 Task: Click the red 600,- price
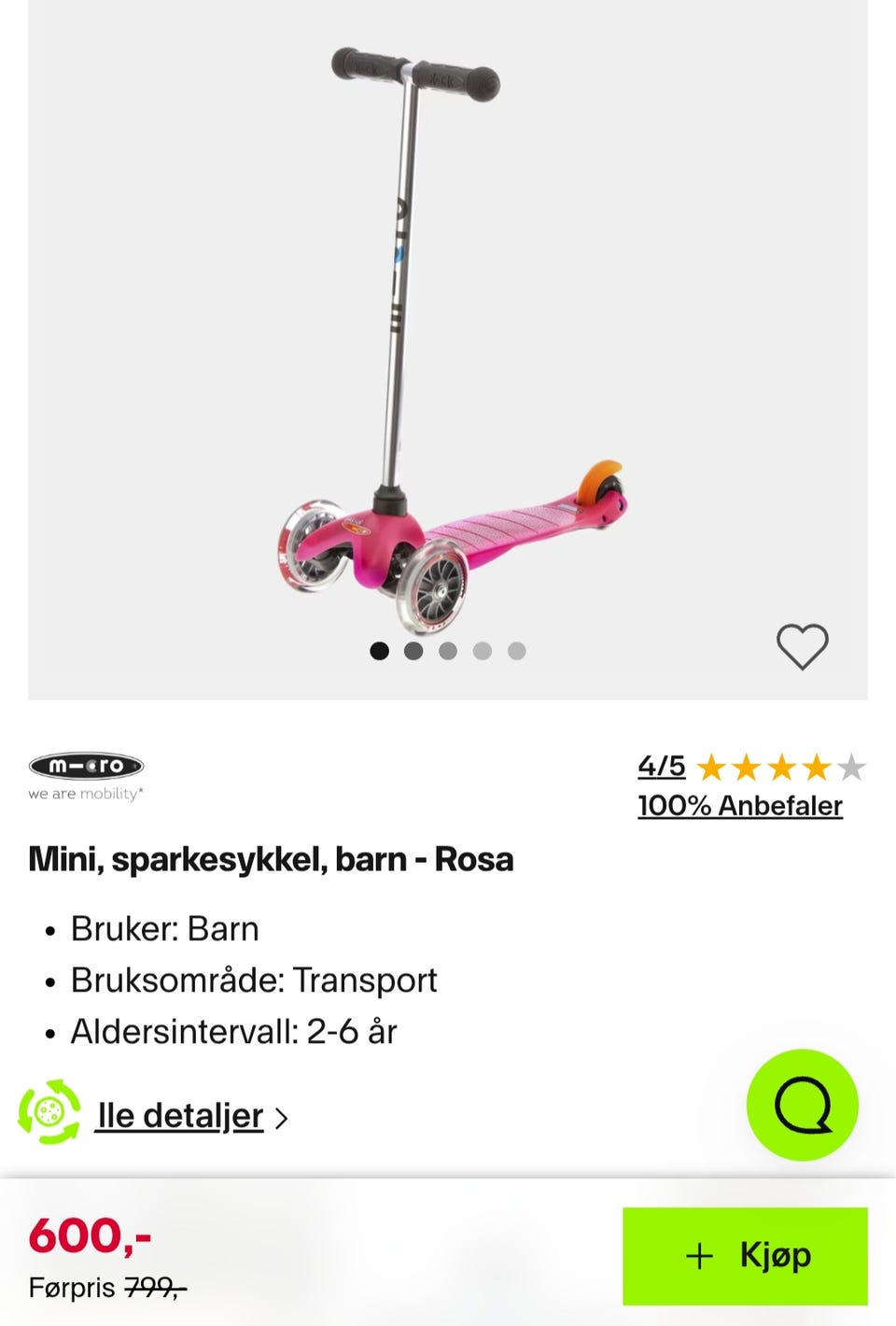pyautogui.click(x=90, y=1236)
